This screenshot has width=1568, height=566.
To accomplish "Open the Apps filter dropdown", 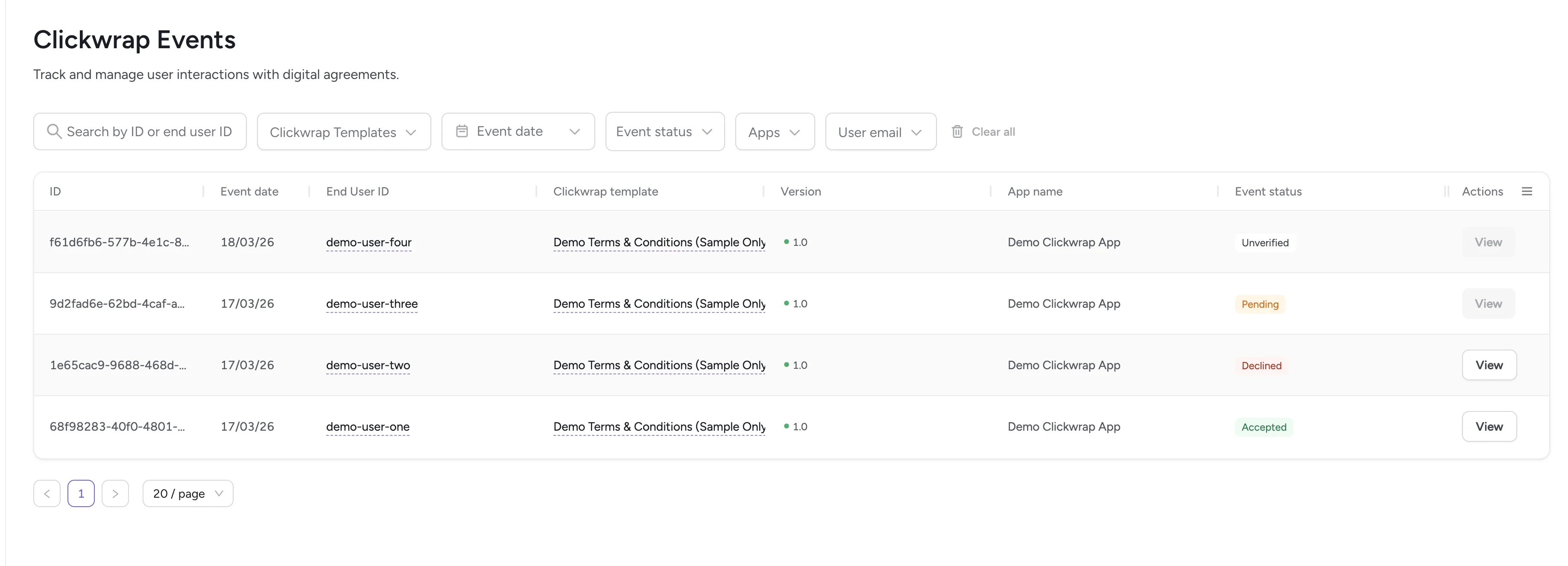I will point(774,132).
